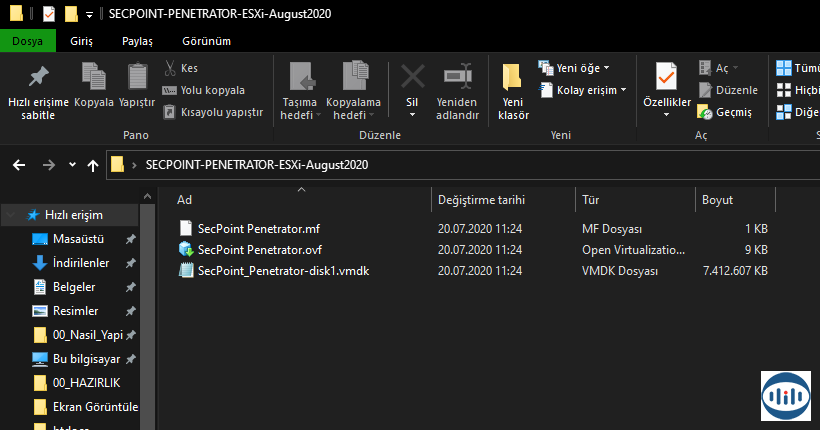Switch to the Görünüm ribbon tab

[x=206, y=41]
